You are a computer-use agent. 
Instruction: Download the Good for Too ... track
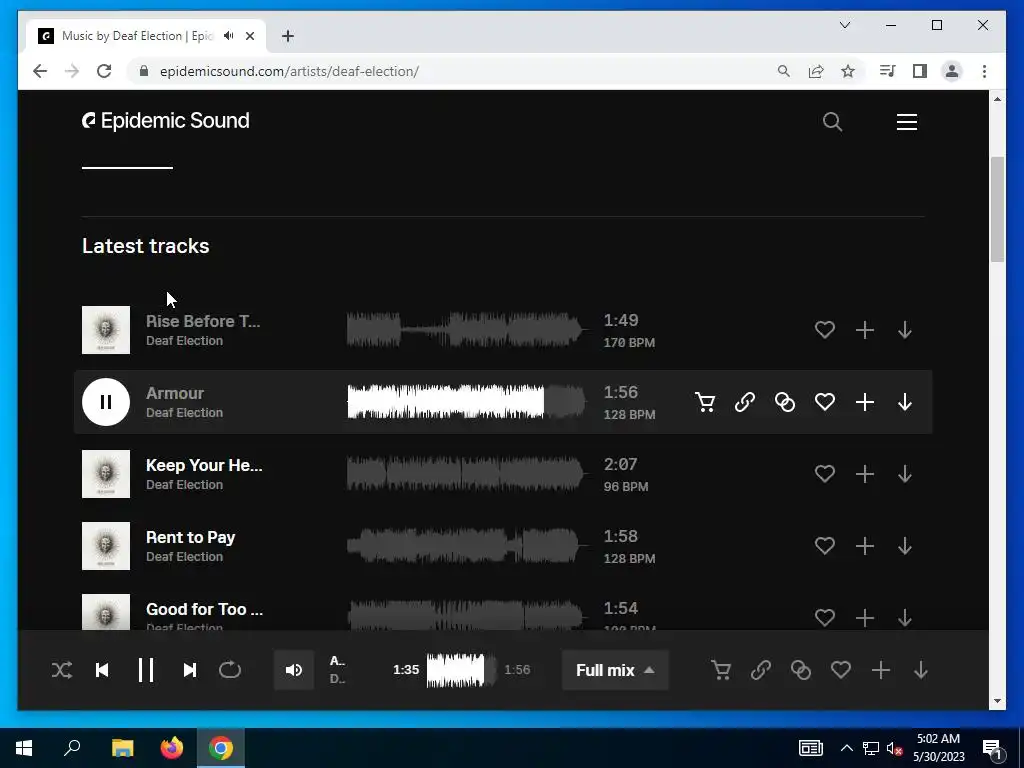[x=904, y=617]
